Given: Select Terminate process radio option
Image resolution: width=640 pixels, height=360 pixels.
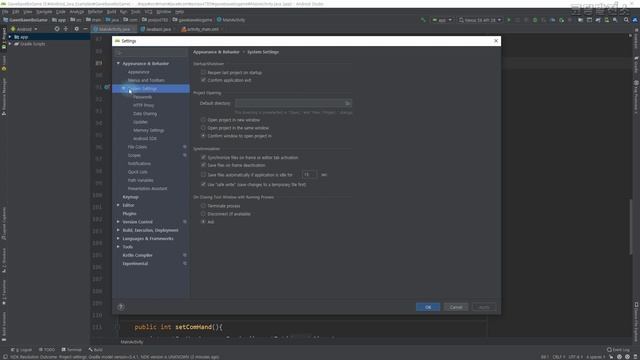Looking at the screenshot, I should (x=203, y=206).
